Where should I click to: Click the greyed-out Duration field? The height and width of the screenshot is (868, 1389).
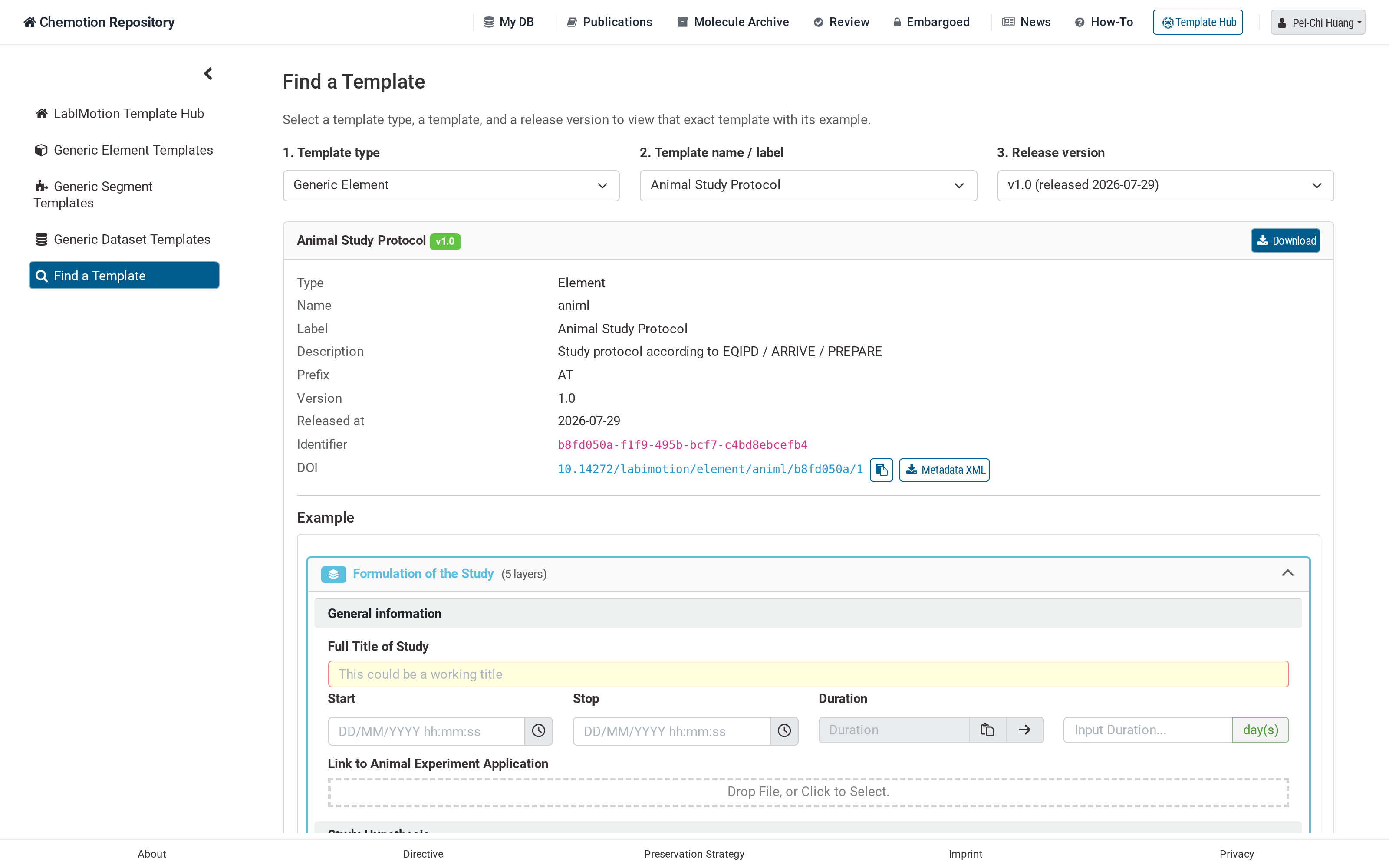pyautogui.click(x=894, y=730)
